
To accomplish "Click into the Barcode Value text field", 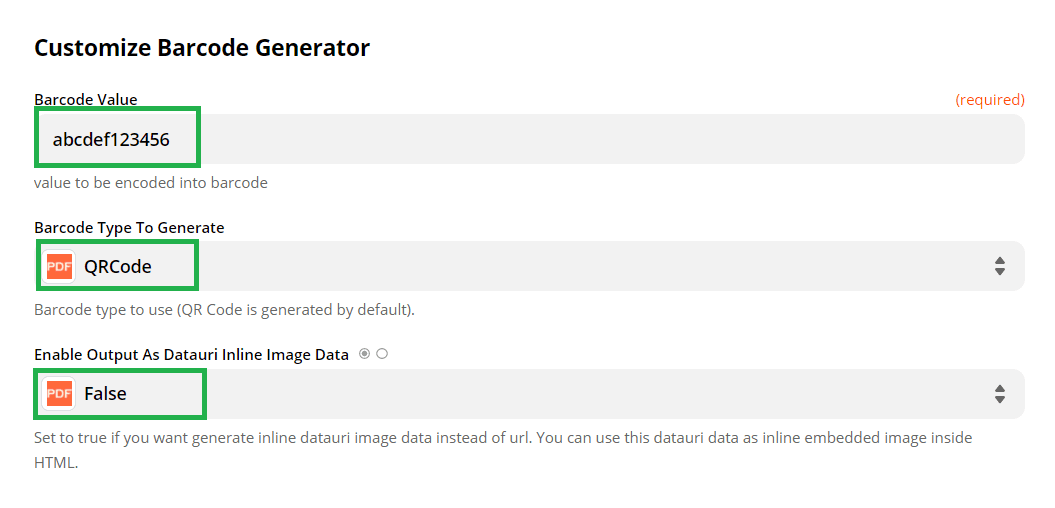I will click(x=600, y=139).
